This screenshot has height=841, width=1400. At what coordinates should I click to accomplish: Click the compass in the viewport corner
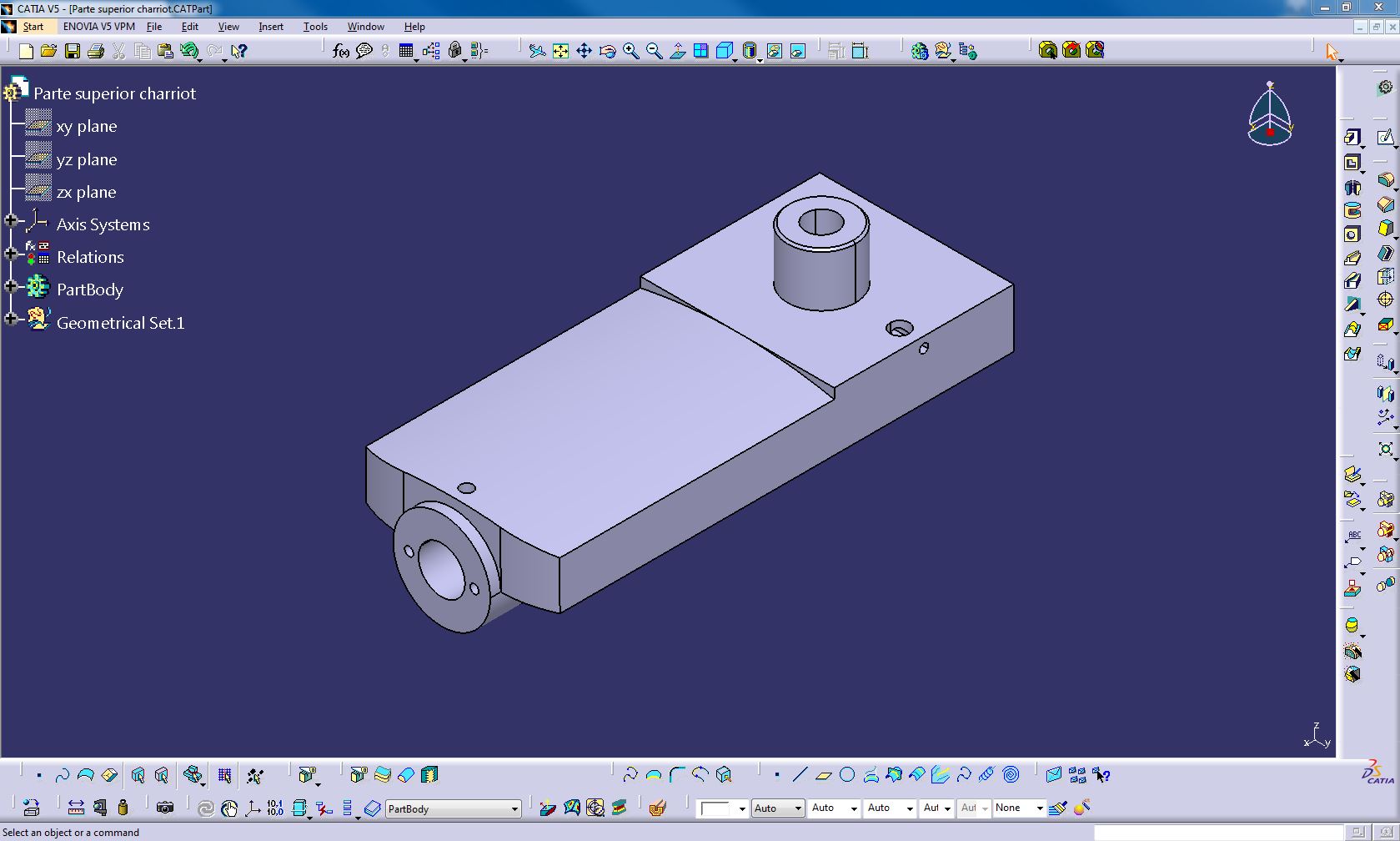click(x=1270, y=114)
